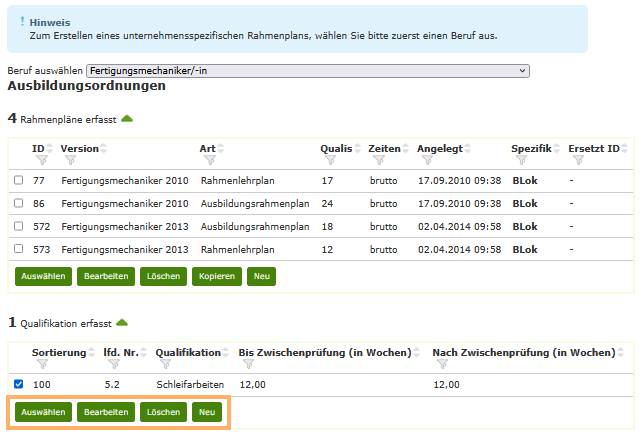Sort table by Qualis column arrows

(x=358, y=148)
